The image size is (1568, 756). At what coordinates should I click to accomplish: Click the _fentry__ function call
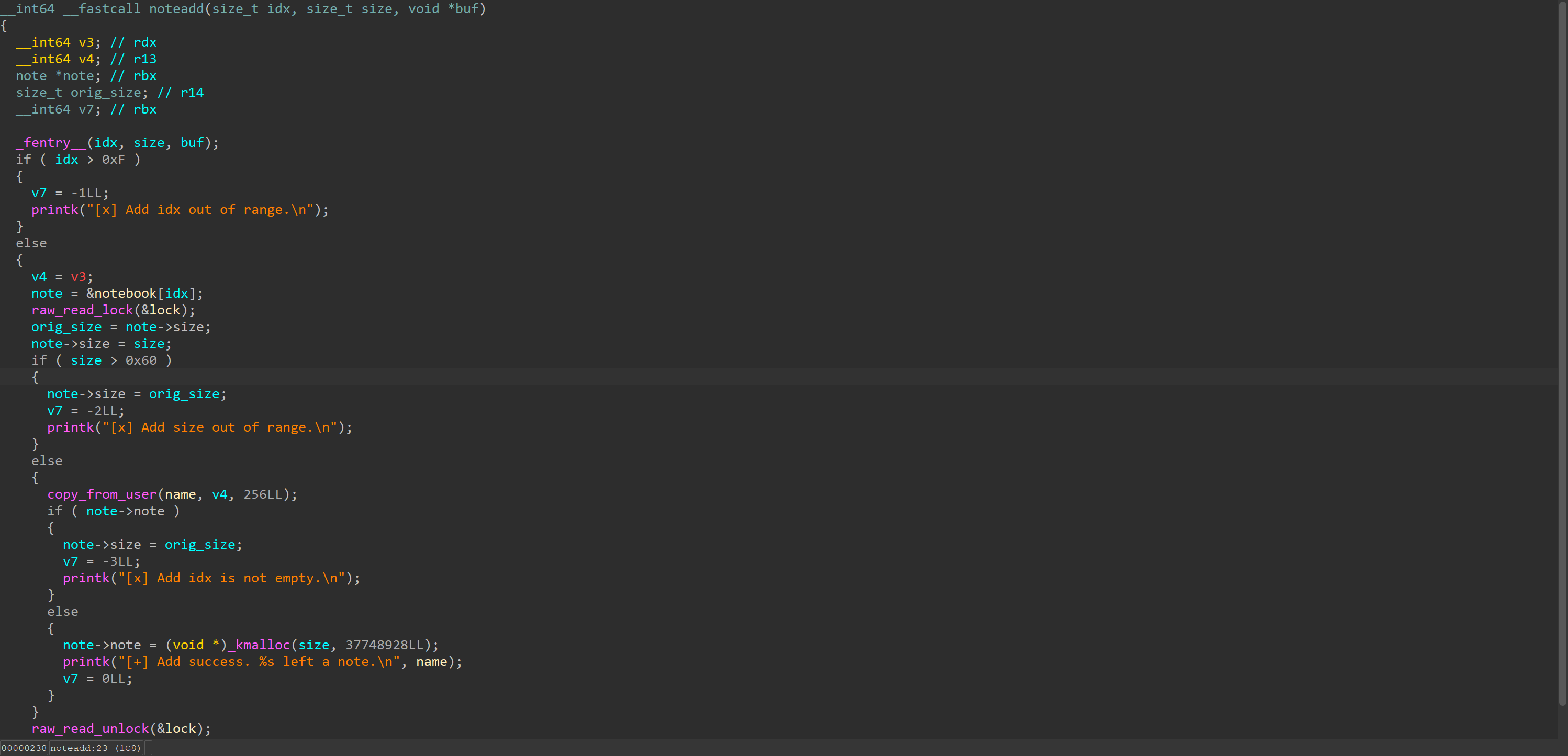(51, 142)
